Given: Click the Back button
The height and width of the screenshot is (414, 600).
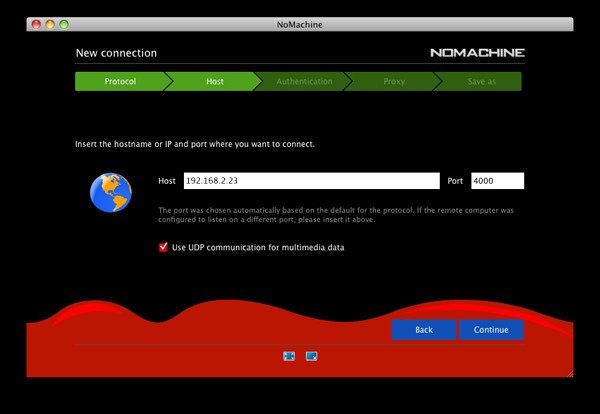Looking at the screenshot, I should [424, 330].
